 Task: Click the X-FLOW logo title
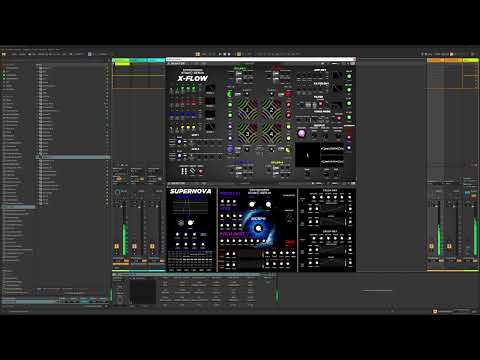click(193, 79)
